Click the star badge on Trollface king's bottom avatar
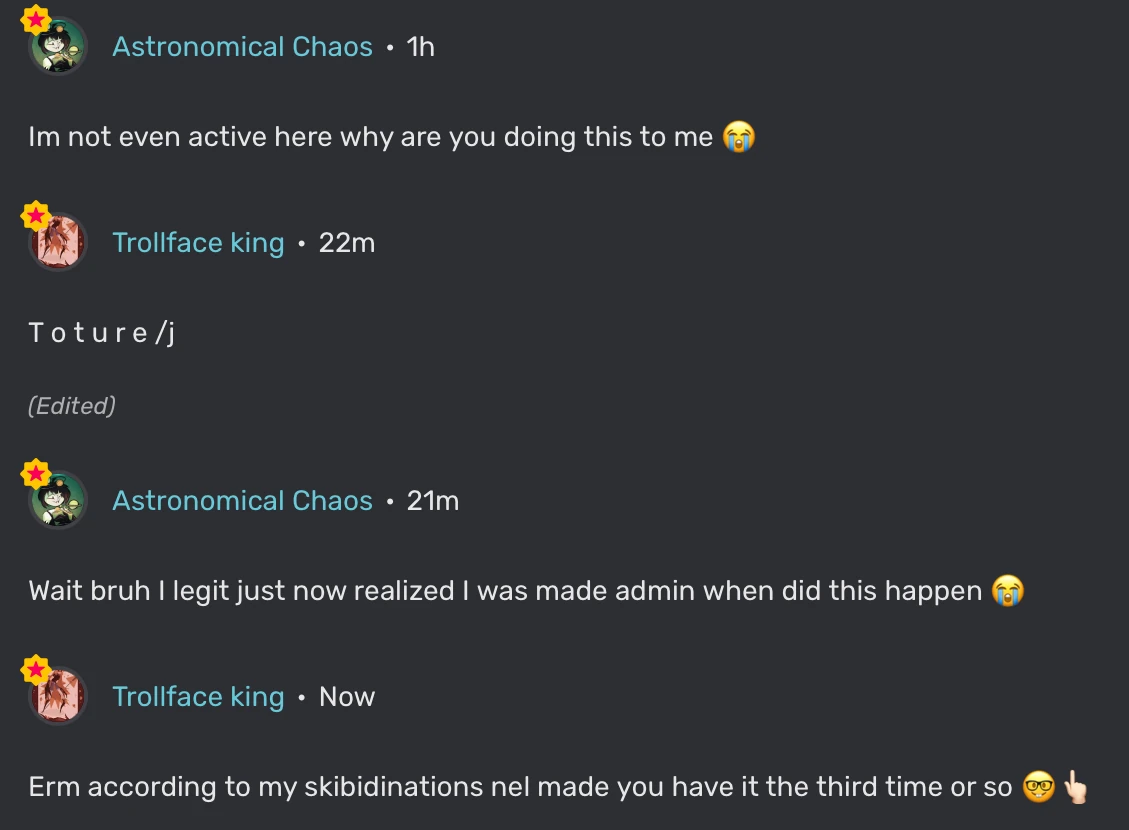 (x=36, y=669)
